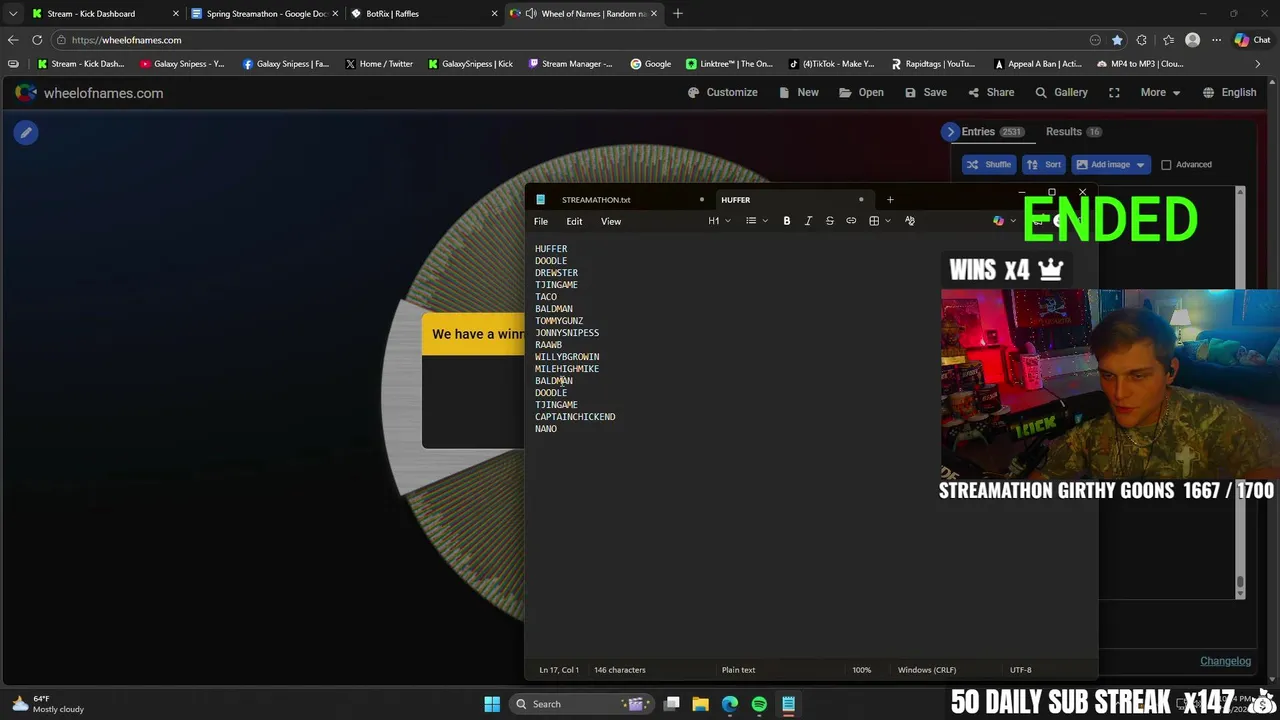
Task: Shuffle the wheel entries
Action: (988, 164)
